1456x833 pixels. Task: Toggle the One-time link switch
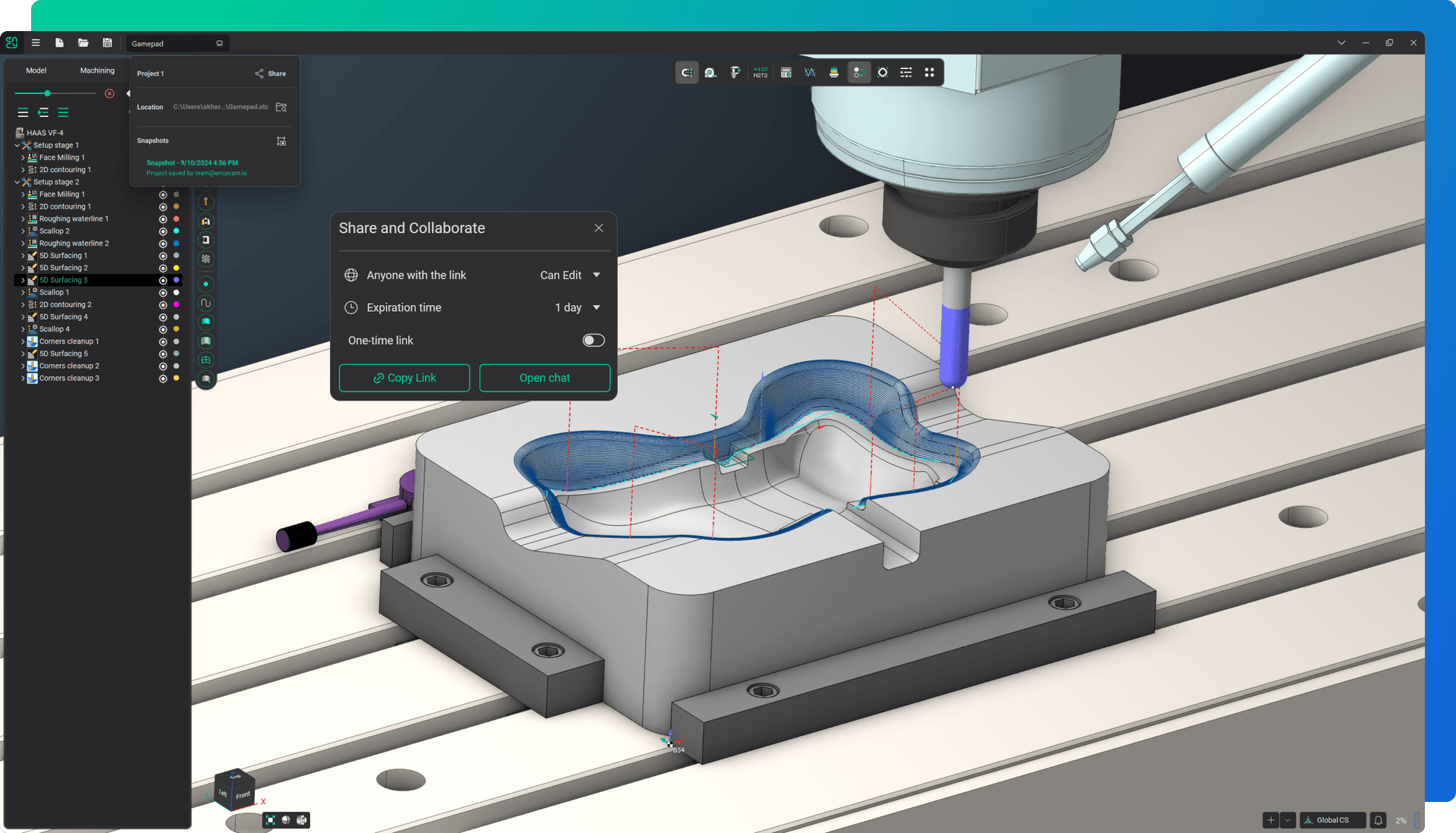click(593, 341)
